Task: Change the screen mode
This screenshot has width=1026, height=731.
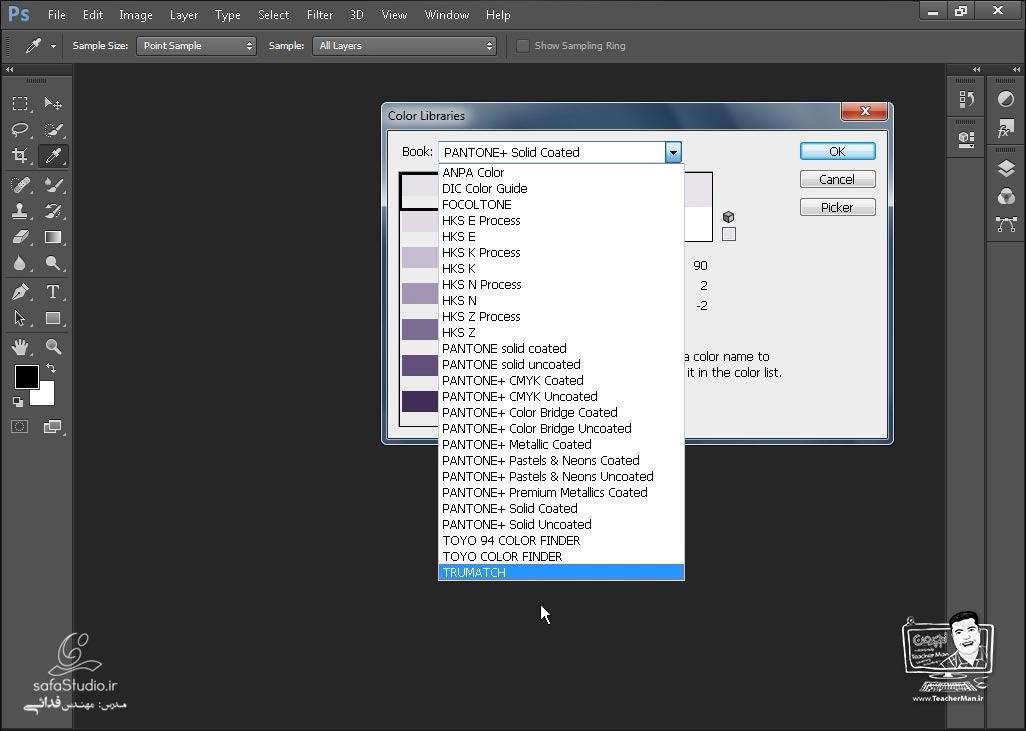Action: 52,427
